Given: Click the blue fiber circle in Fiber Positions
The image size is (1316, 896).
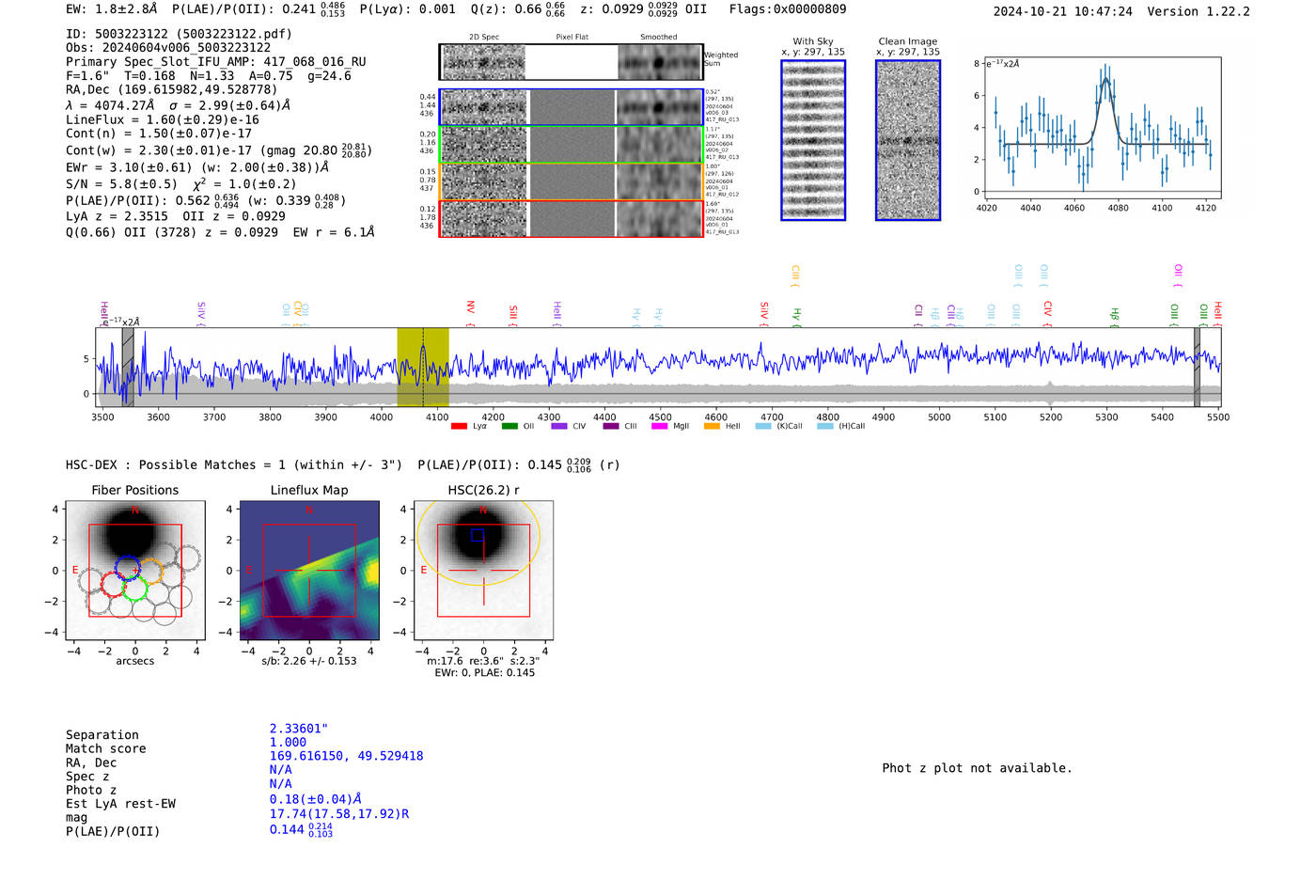Looking at the screenshot, I should [x=127, y=567].
